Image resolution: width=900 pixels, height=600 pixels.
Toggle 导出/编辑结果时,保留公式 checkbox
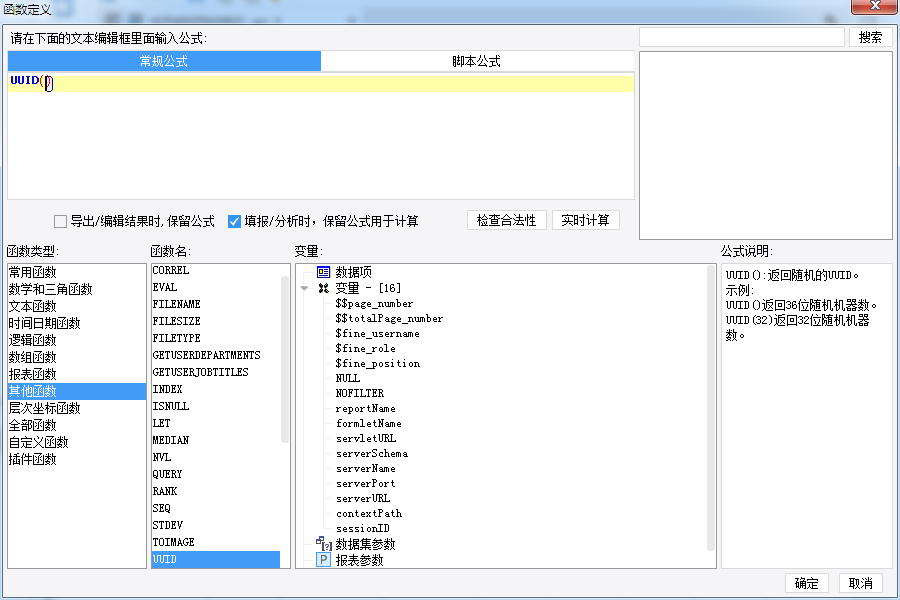pyautogui.click(x=60, y=221)
